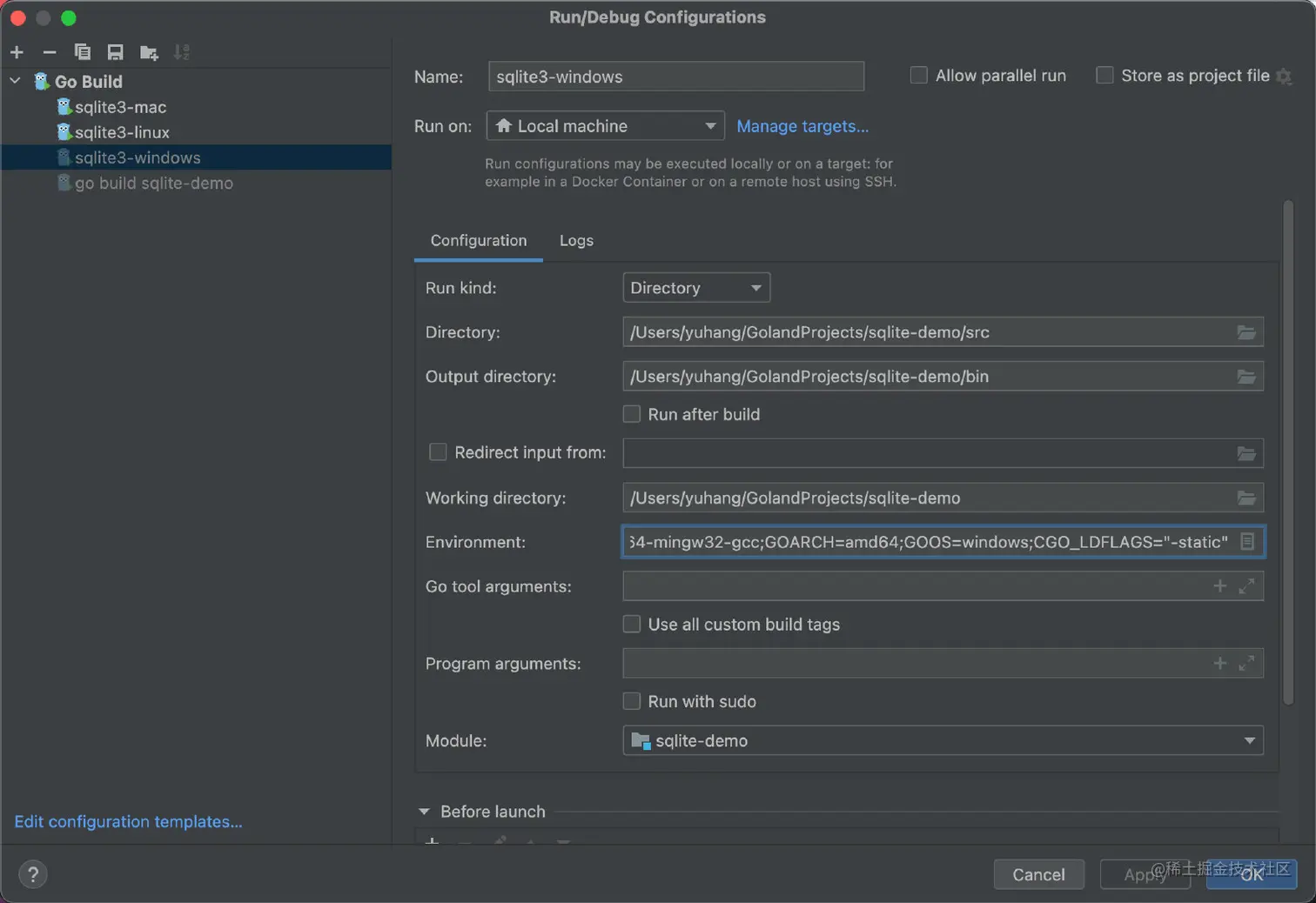The width and height of the screenshot is (1316, 903).
Task: Collapse the Before launch section
Action: click(x=424, y=812)
